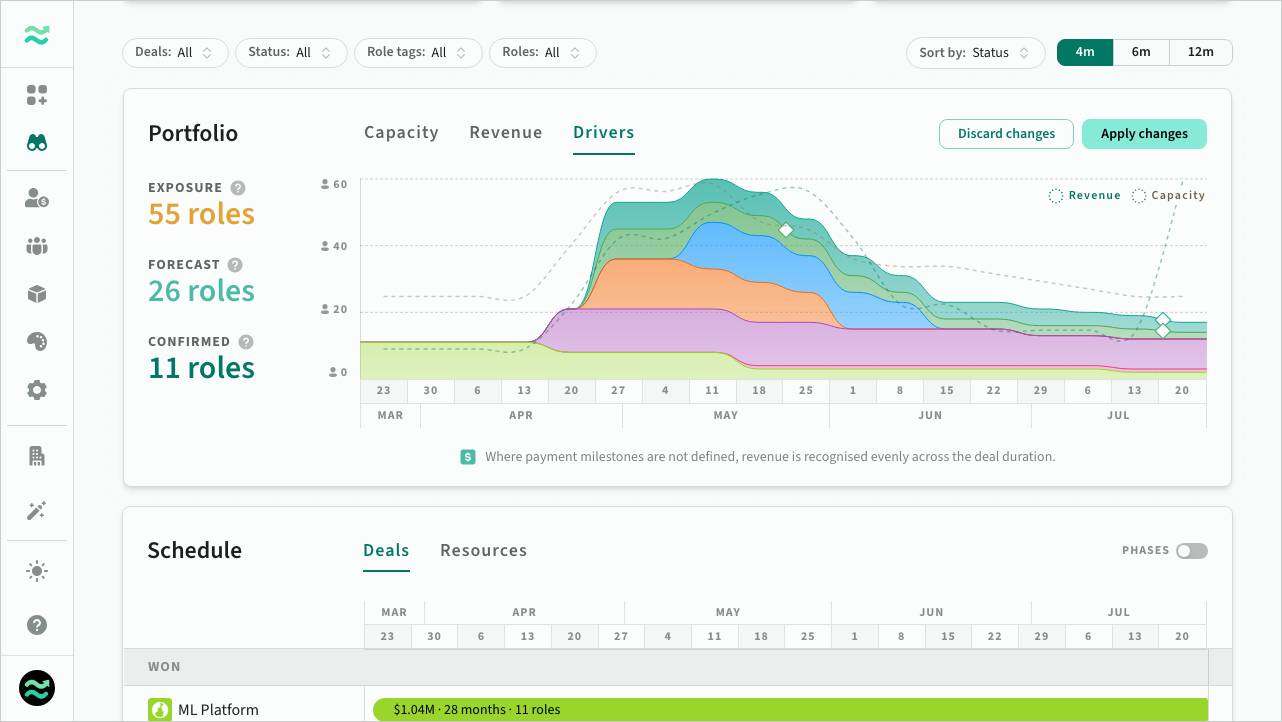The height and width of the screenshot is (722, 1282).
Task: Click the help icon next to Exposure
Action: point(238,188)
